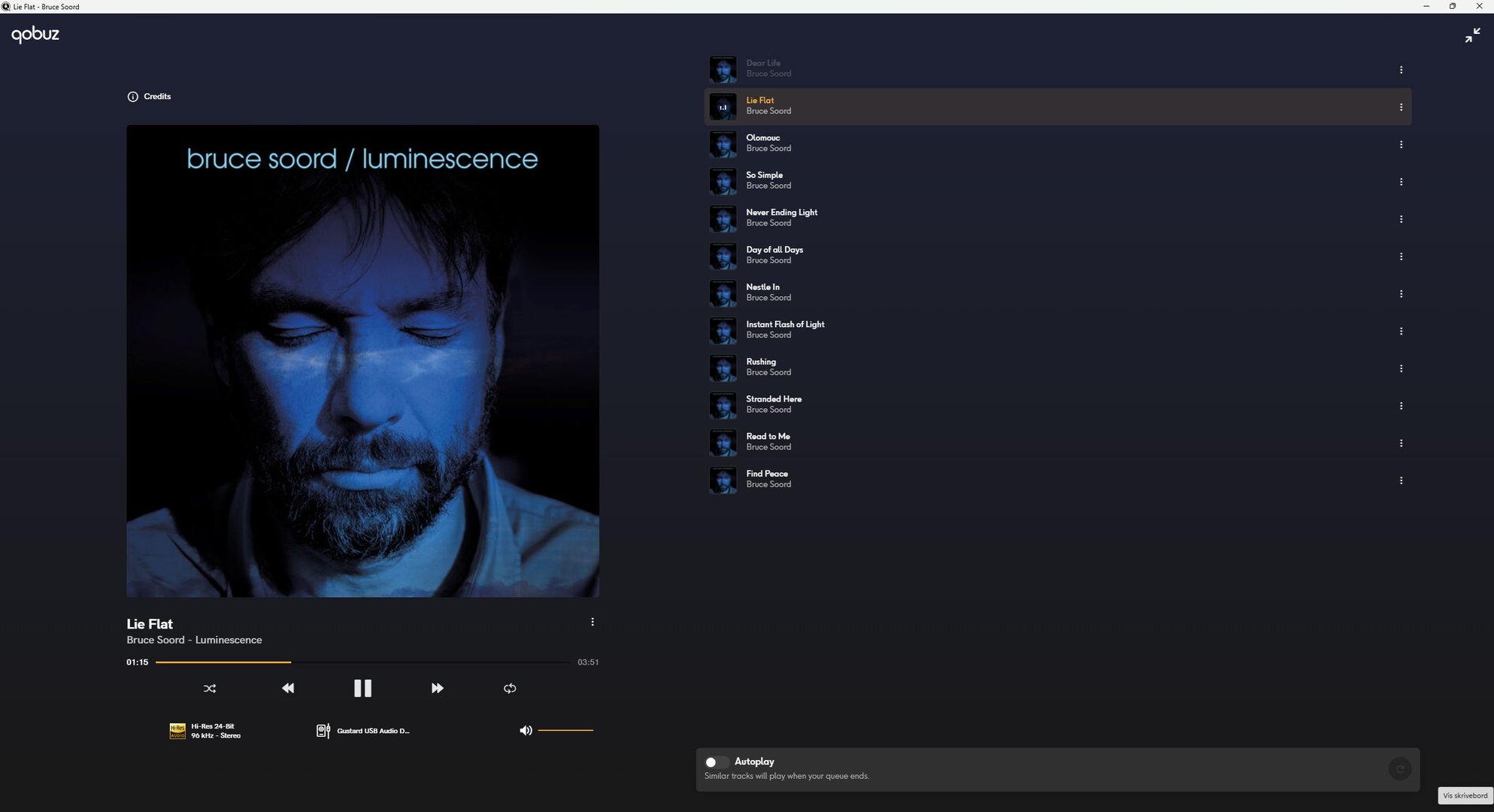The image size is (1494, 812).
Task: Play Read to Me from the queue
Action: [1058, 443]
